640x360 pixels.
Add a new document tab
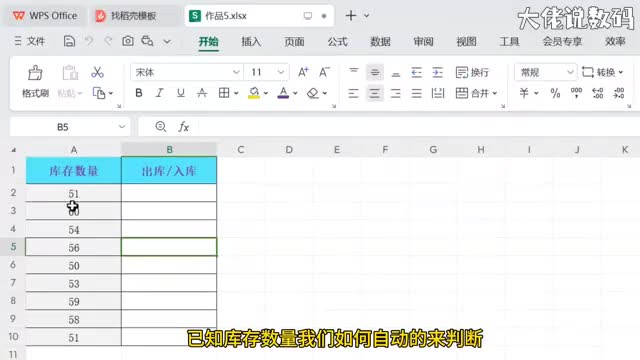(x=351, y=16)
